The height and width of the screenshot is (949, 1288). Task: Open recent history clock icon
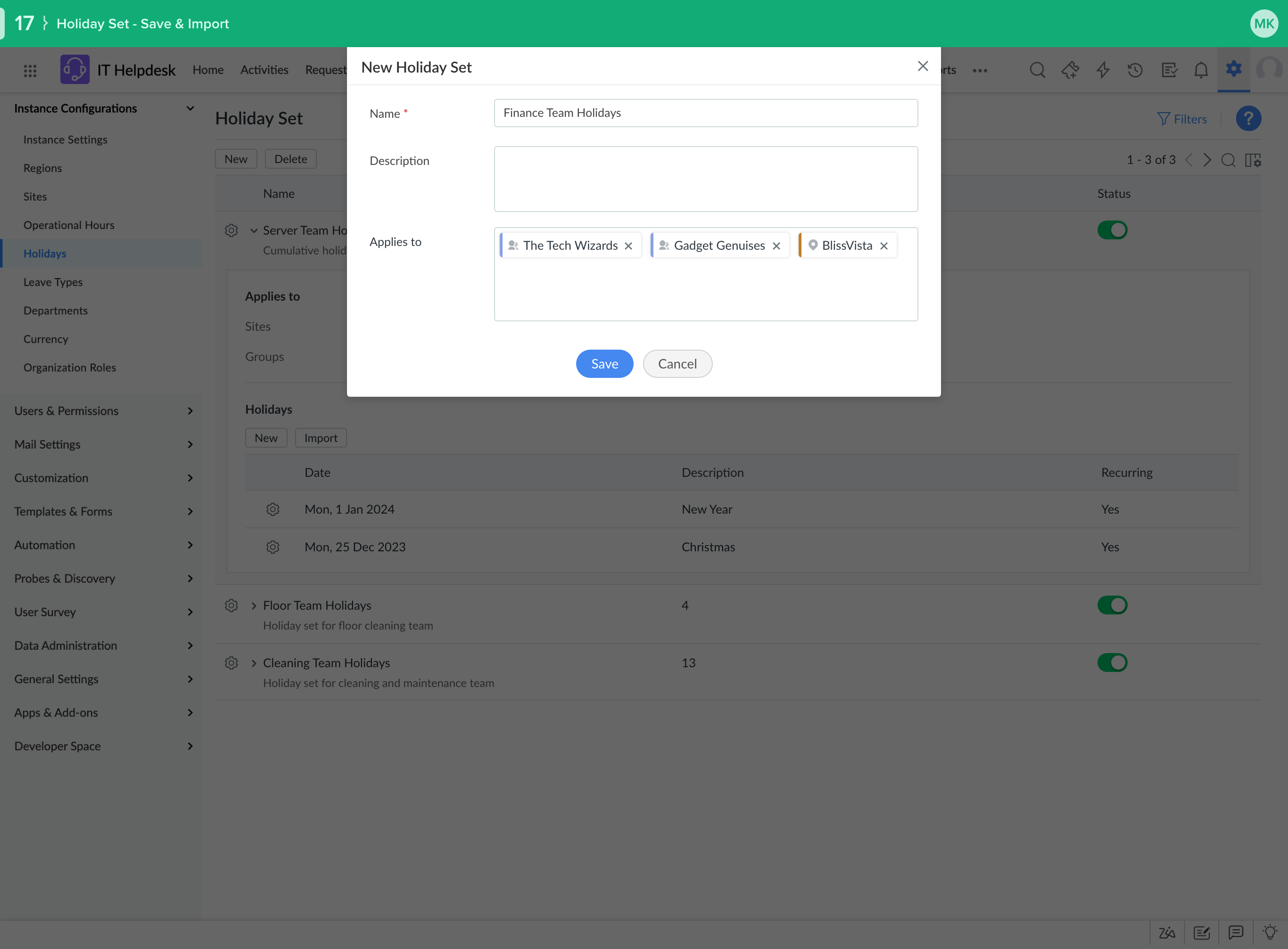[1135, 70]
